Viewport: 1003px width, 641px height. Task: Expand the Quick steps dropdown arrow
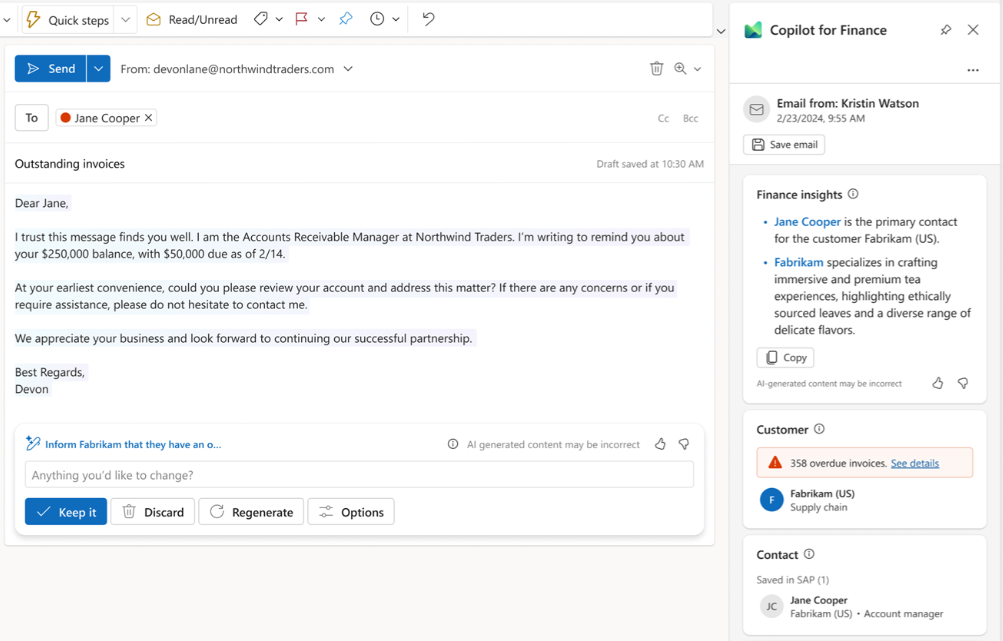tap(125, 20)
